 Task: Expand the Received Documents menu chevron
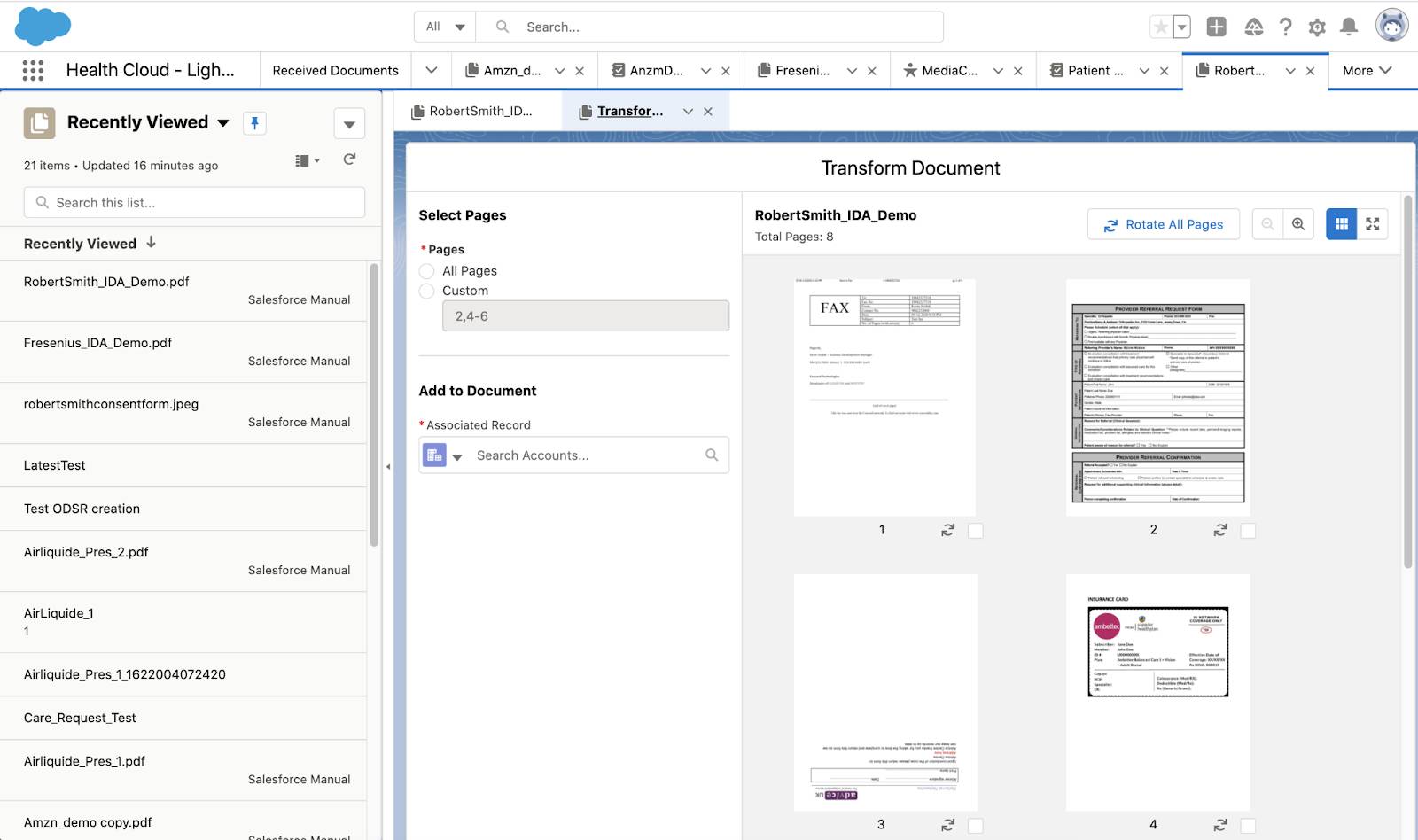432,70
